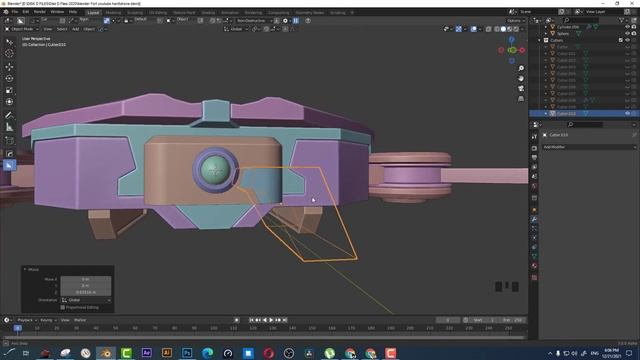The width and height of the screenshot is (640, 360).
Task: Switch viewport to Material Preview shading
Action: pyautogui.click(x=510, y=29)
